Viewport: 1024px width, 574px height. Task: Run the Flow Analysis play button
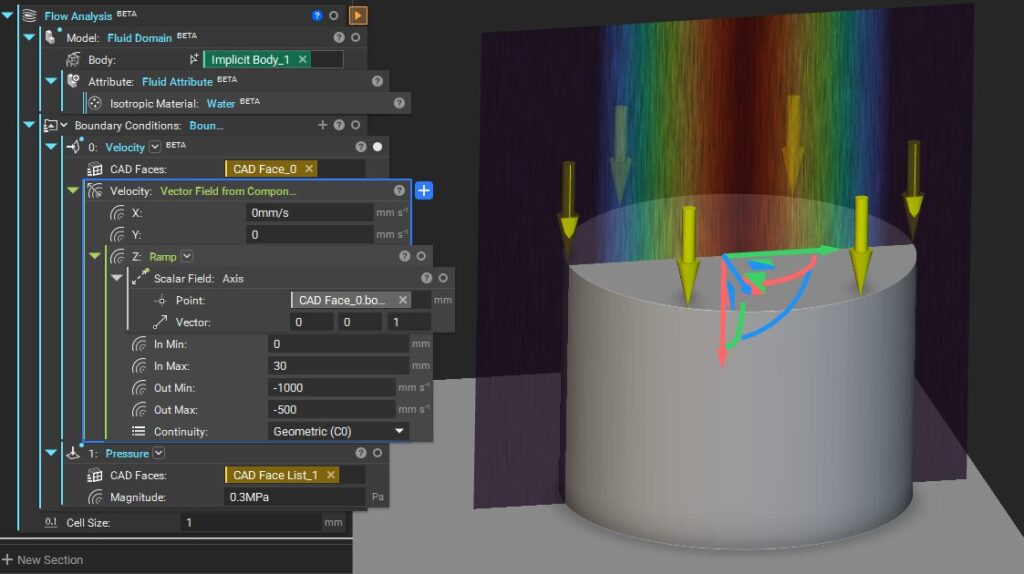[358, 15]
